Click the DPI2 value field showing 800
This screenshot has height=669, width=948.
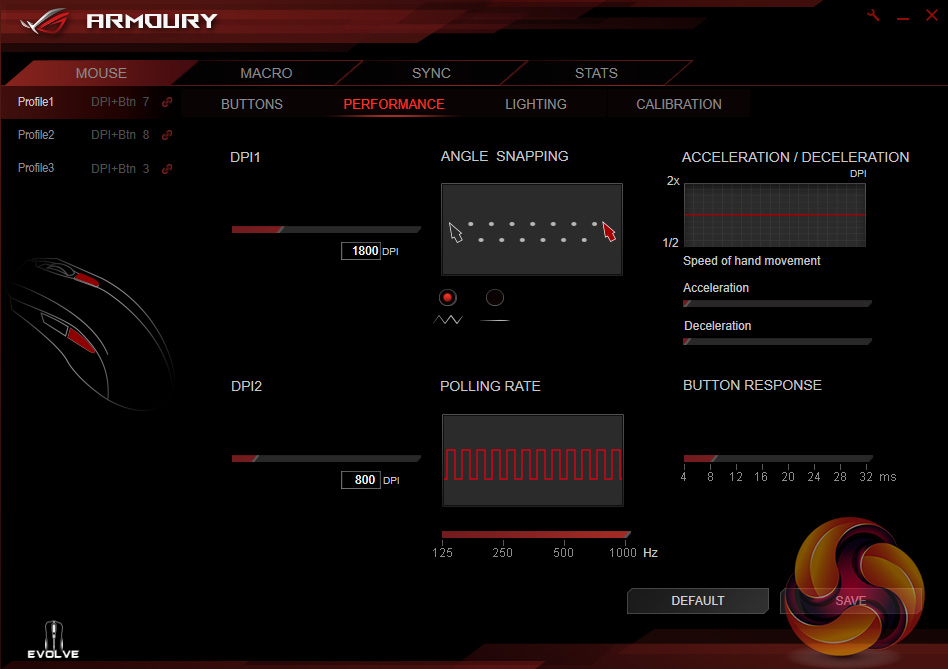[361, 480]
